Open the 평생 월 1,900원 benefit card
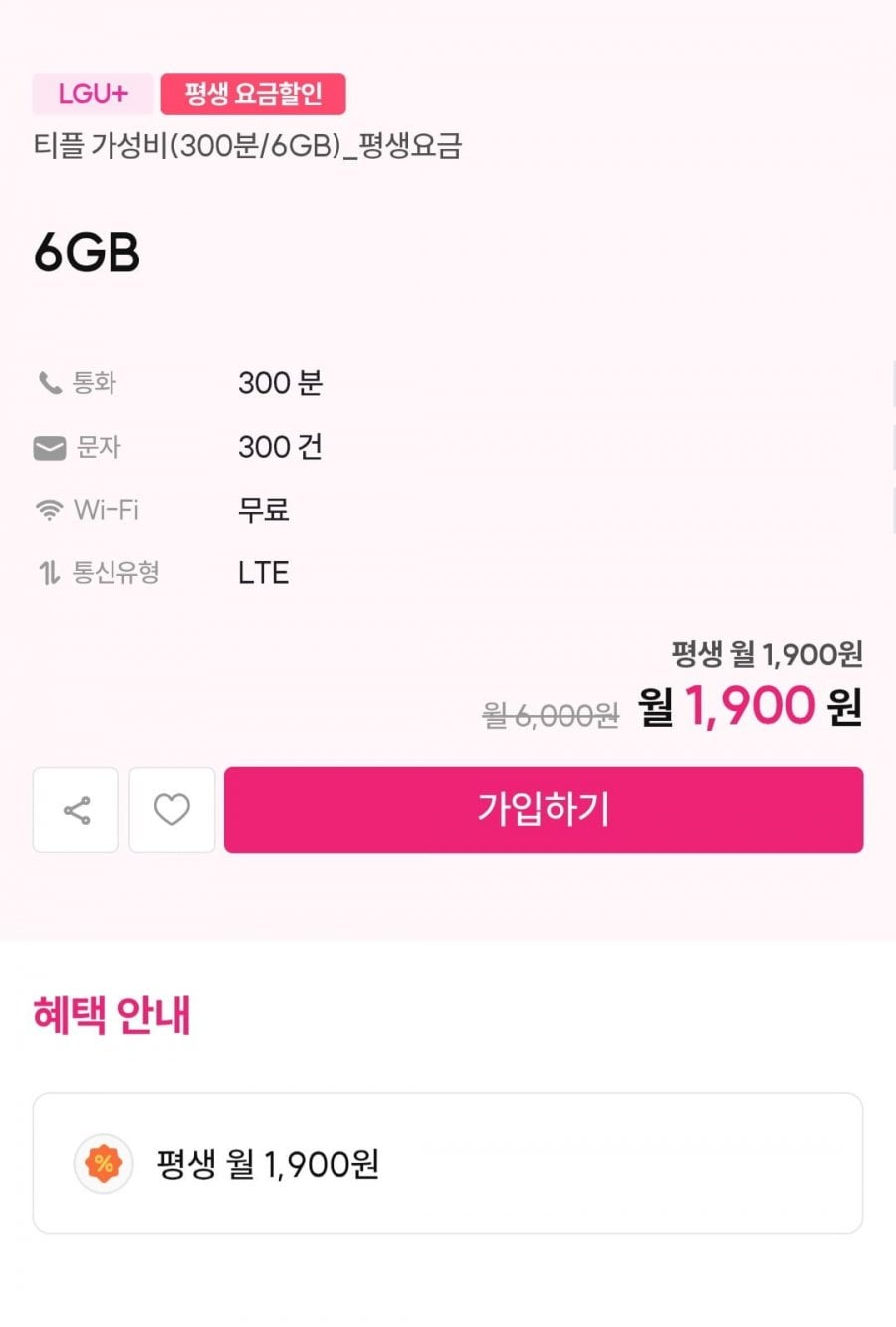The width and height of the screenshot is (896, 1327). point(448,1163)
